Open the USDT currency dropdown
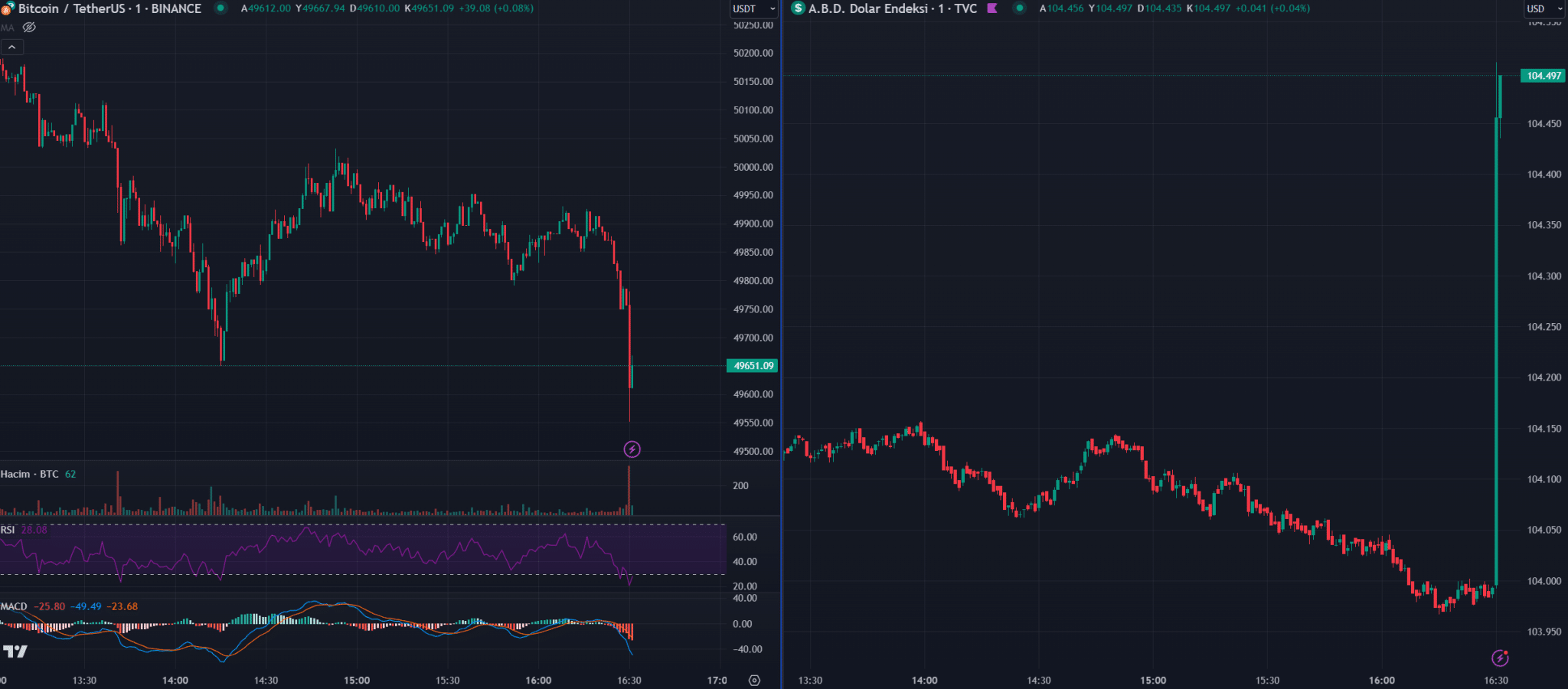 click(753, 9)
